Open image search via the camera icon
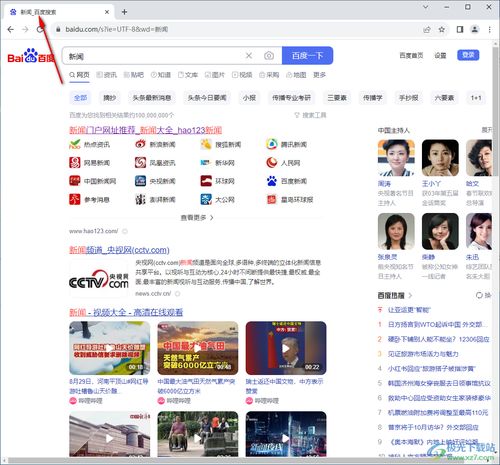Viewport: 500px width, 465px height. coord(269,56)
